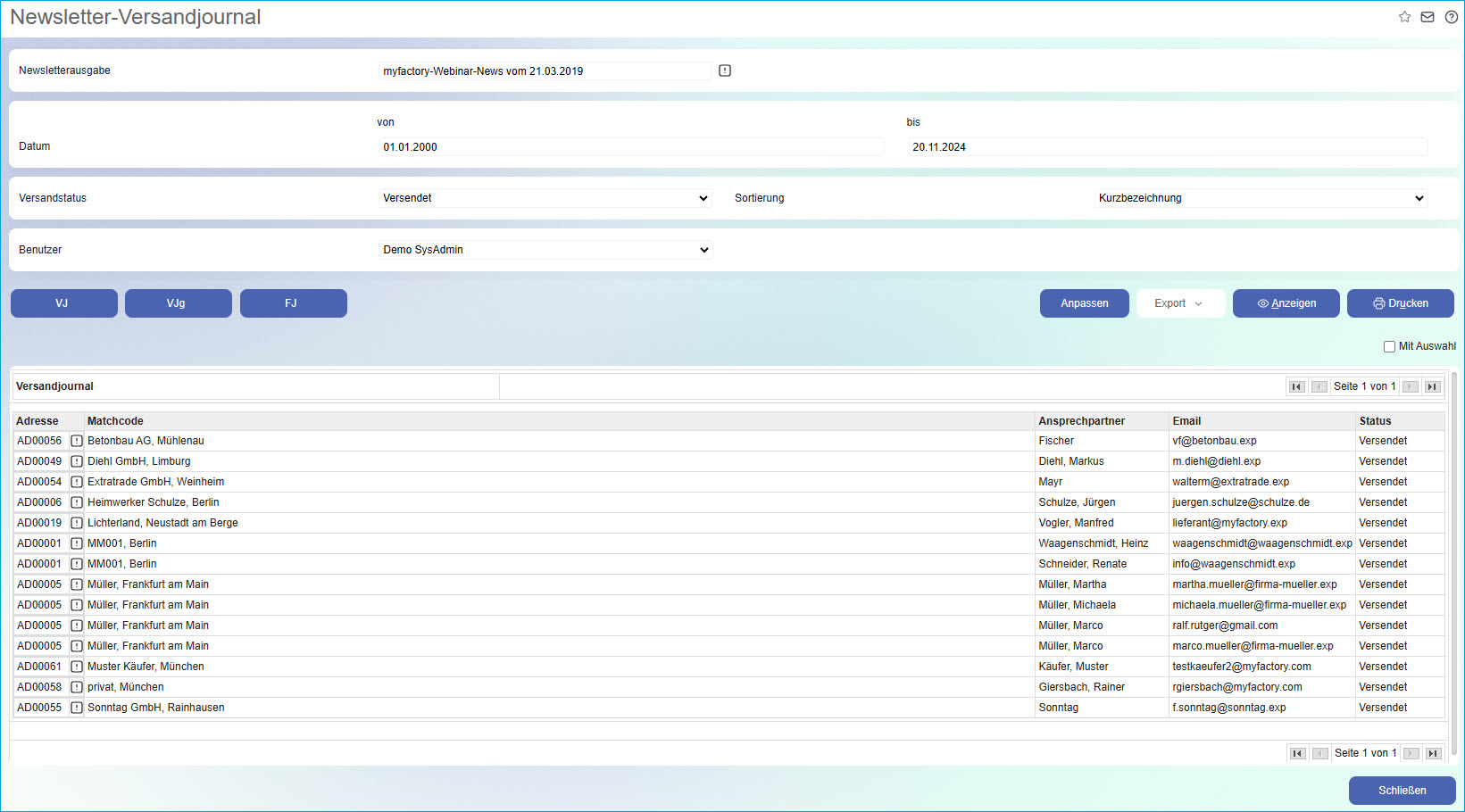Go to last page in top pager

[1432, 386]
